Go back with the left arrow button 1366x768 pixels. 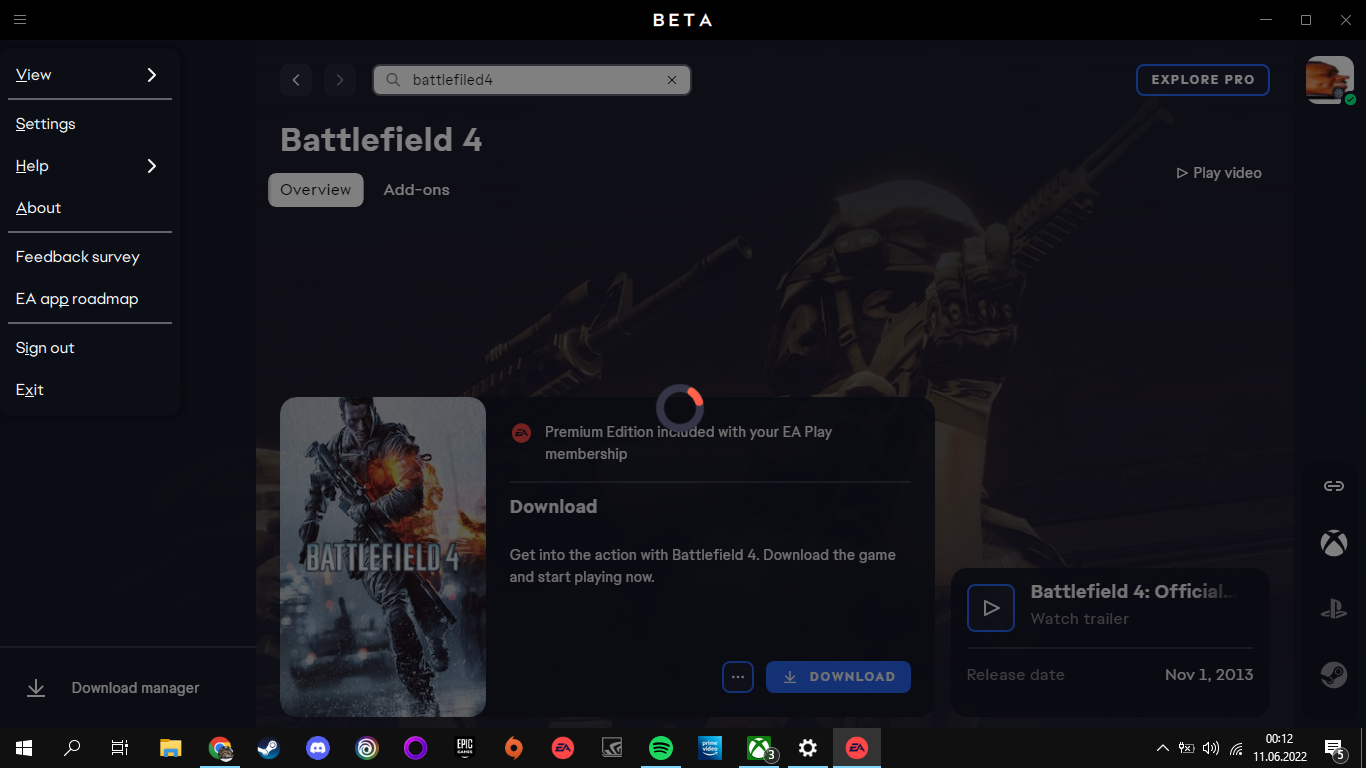tap(296, 80)
